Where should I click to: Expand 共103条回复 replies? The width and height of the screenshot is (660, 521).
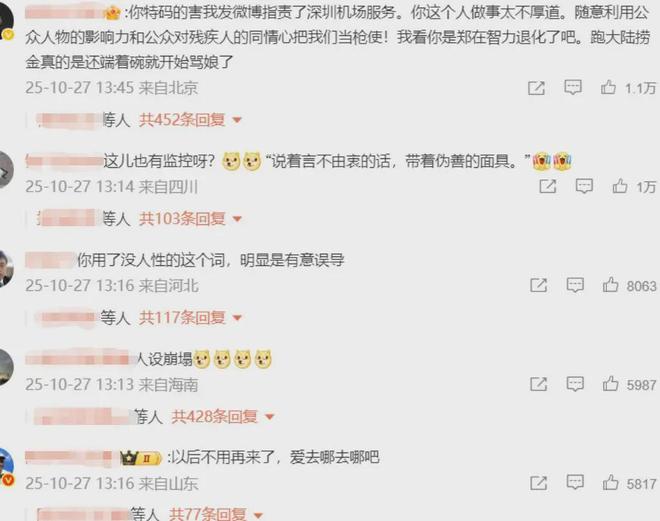(190, 219)
